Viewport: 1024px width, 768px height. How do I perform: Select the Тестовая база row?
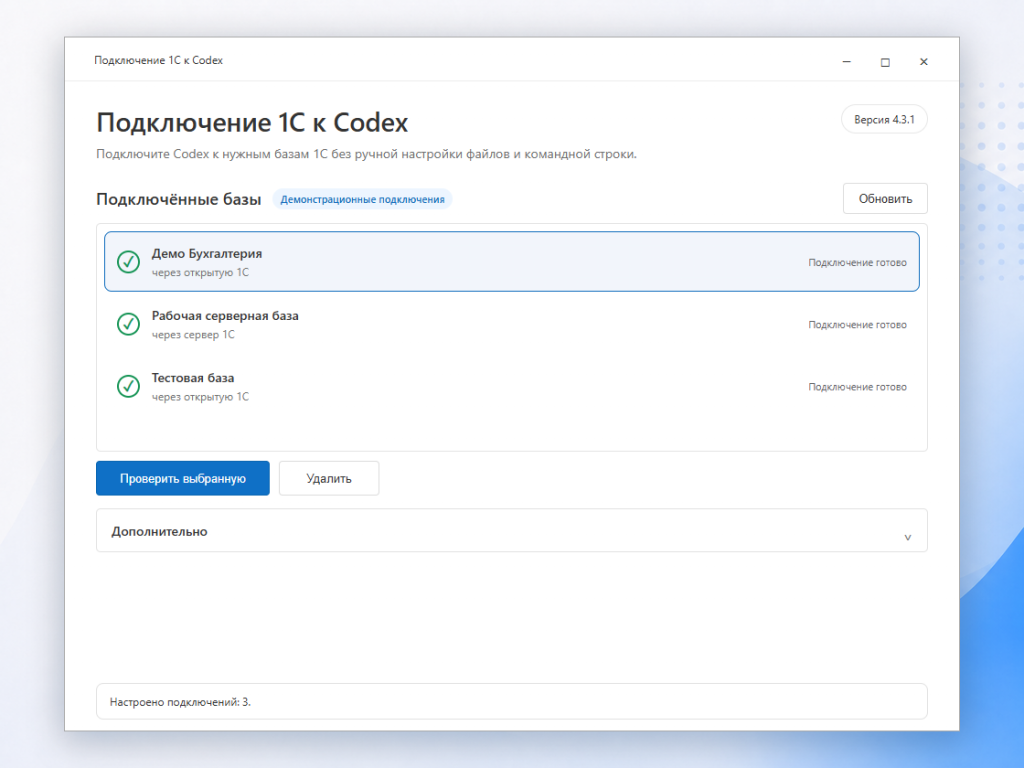click(511, 386)
